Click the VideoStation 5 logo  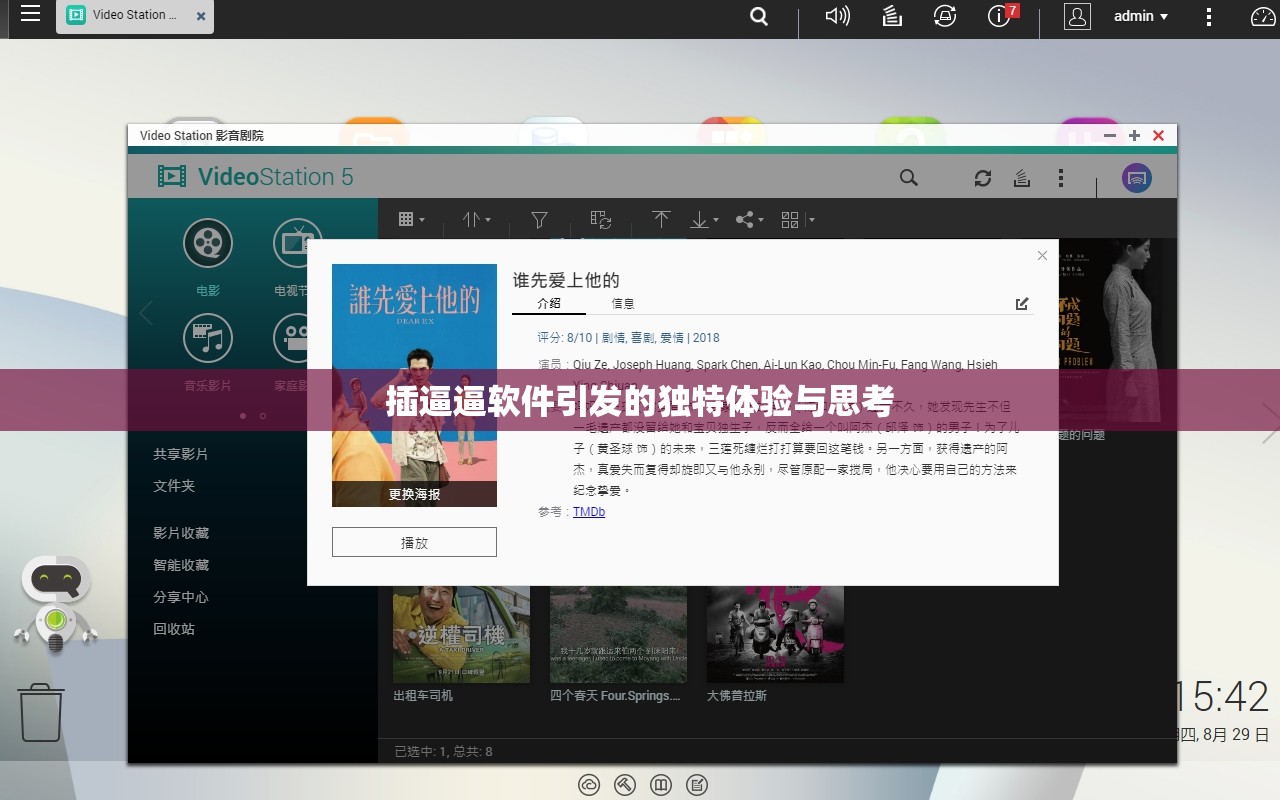(255, 177)
